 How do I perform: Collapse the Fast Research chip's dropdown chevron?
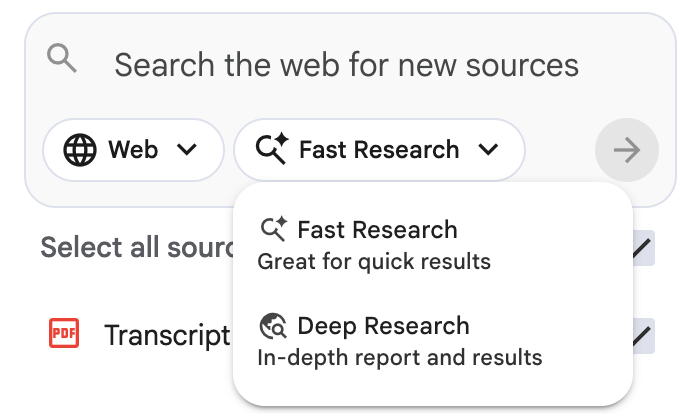click(x=488, y=150)
